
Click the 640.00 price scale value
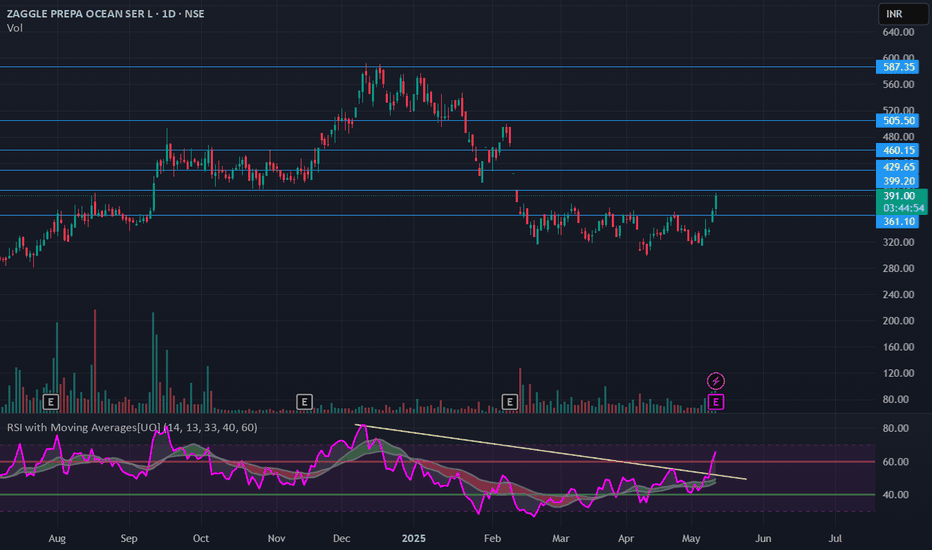(x=898, y=32)
